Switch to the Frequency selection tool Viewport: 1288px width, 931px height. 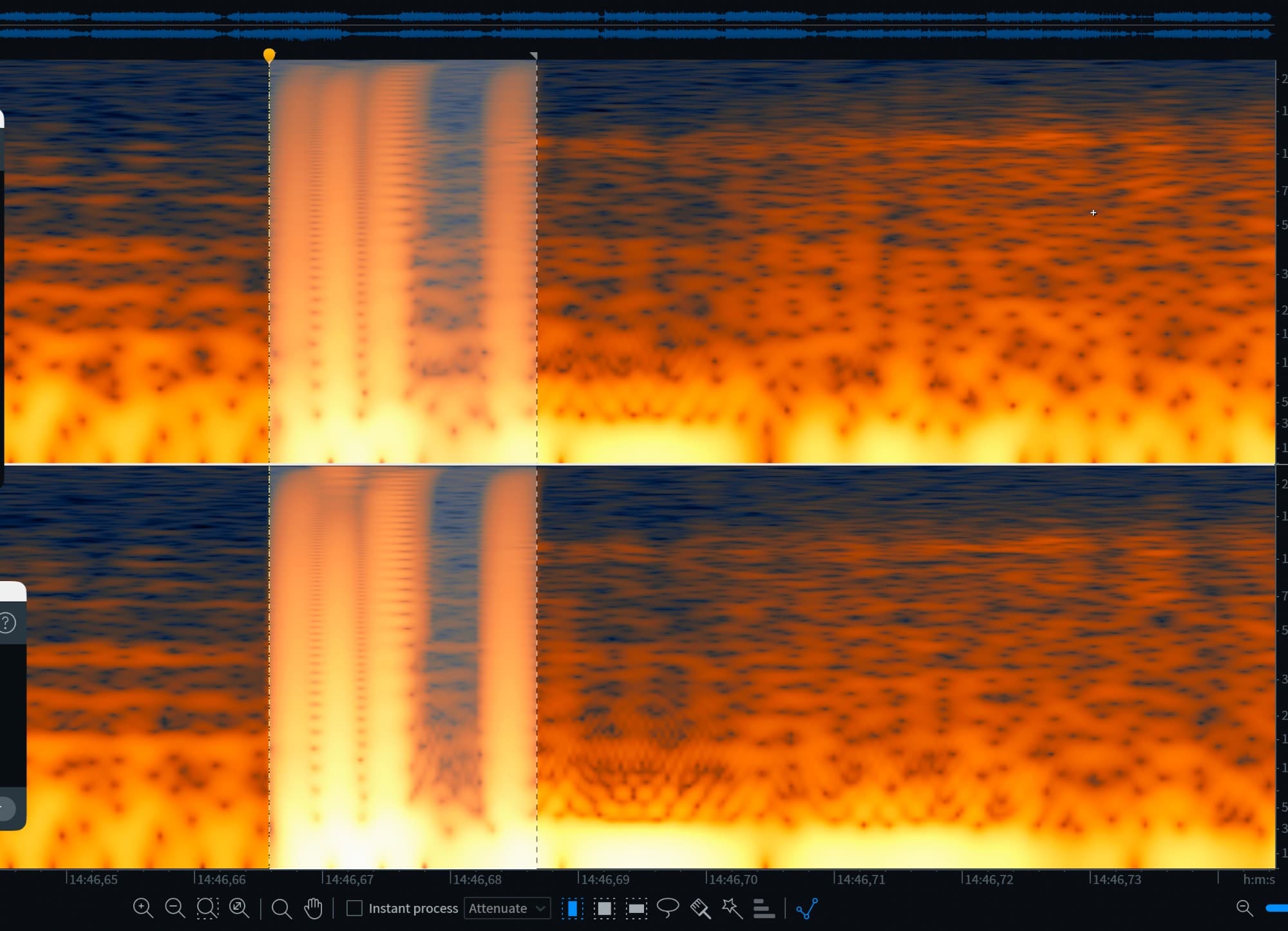pyautogui.click(x=636, y=908)
